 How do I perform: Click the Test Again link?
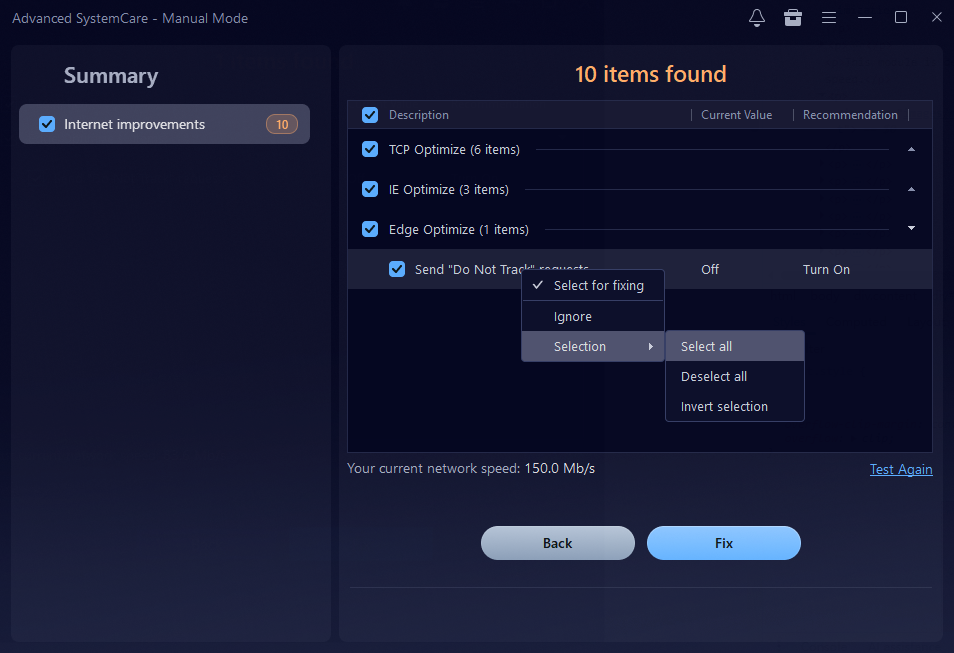(900, 469)
